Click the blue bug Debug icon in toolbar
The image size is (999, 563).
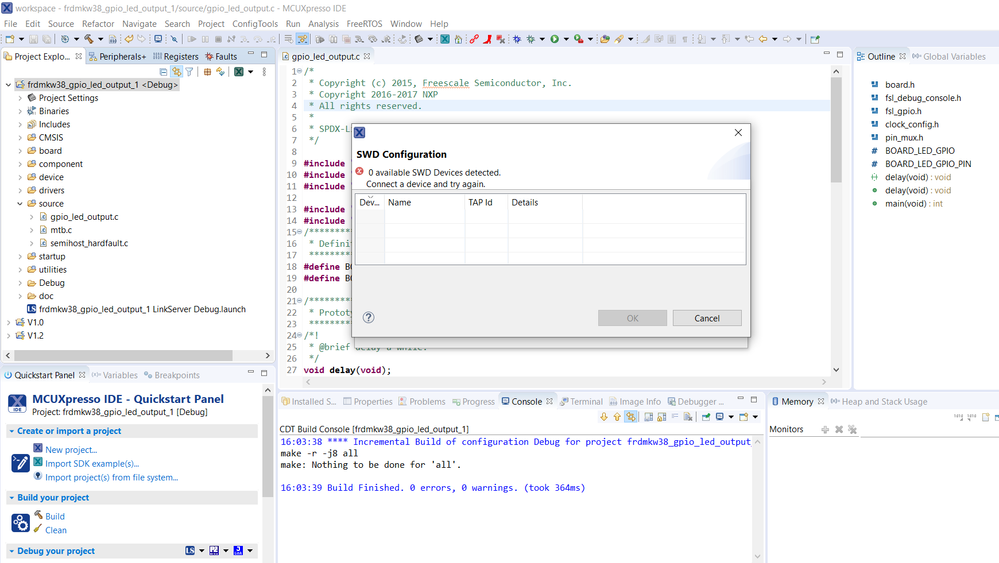(517, 39)
